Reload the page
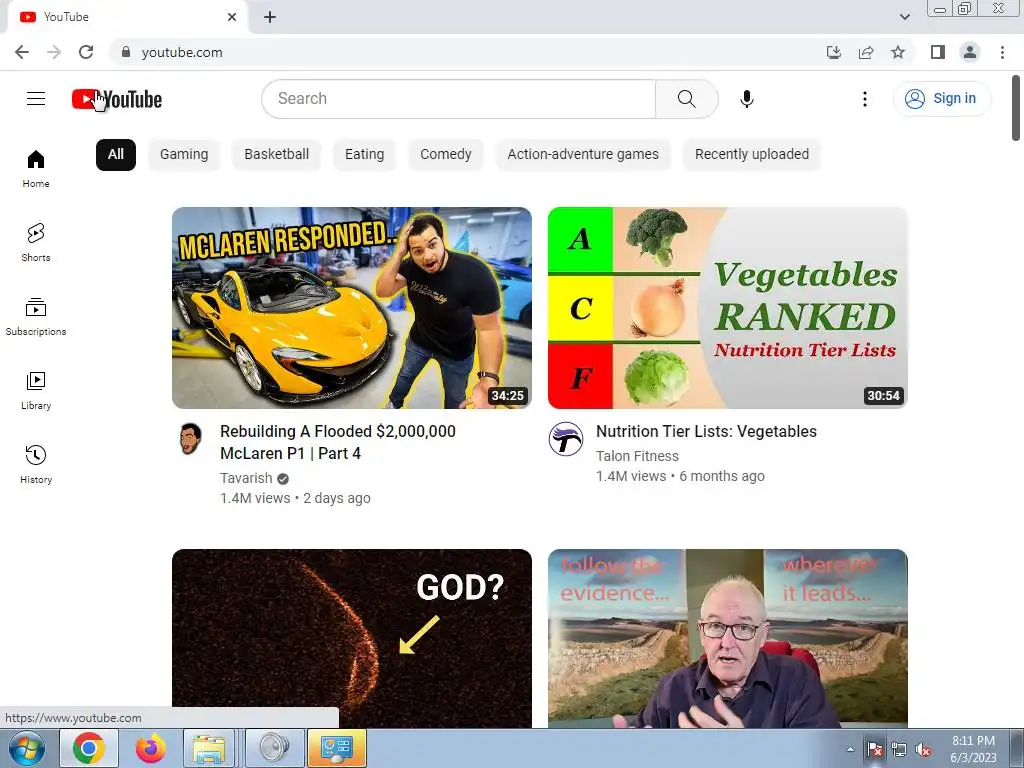This screenshot has height=768, width=1024. pos(86,52)
